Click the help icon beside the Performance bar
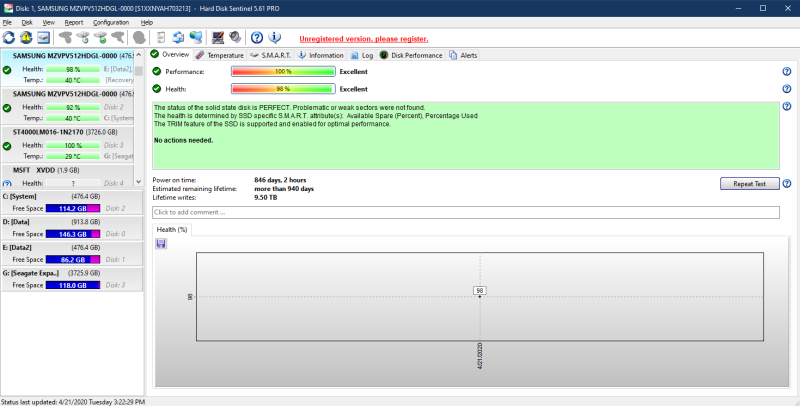This screenshot has height=406, width=800. click(x=787, y=71)
